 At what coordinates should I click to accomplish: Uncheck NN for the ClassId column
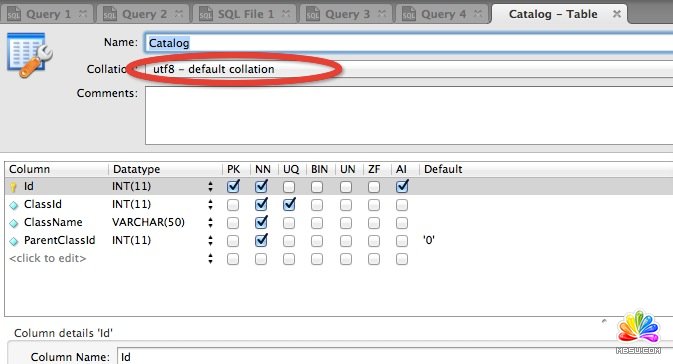[261, 204]
